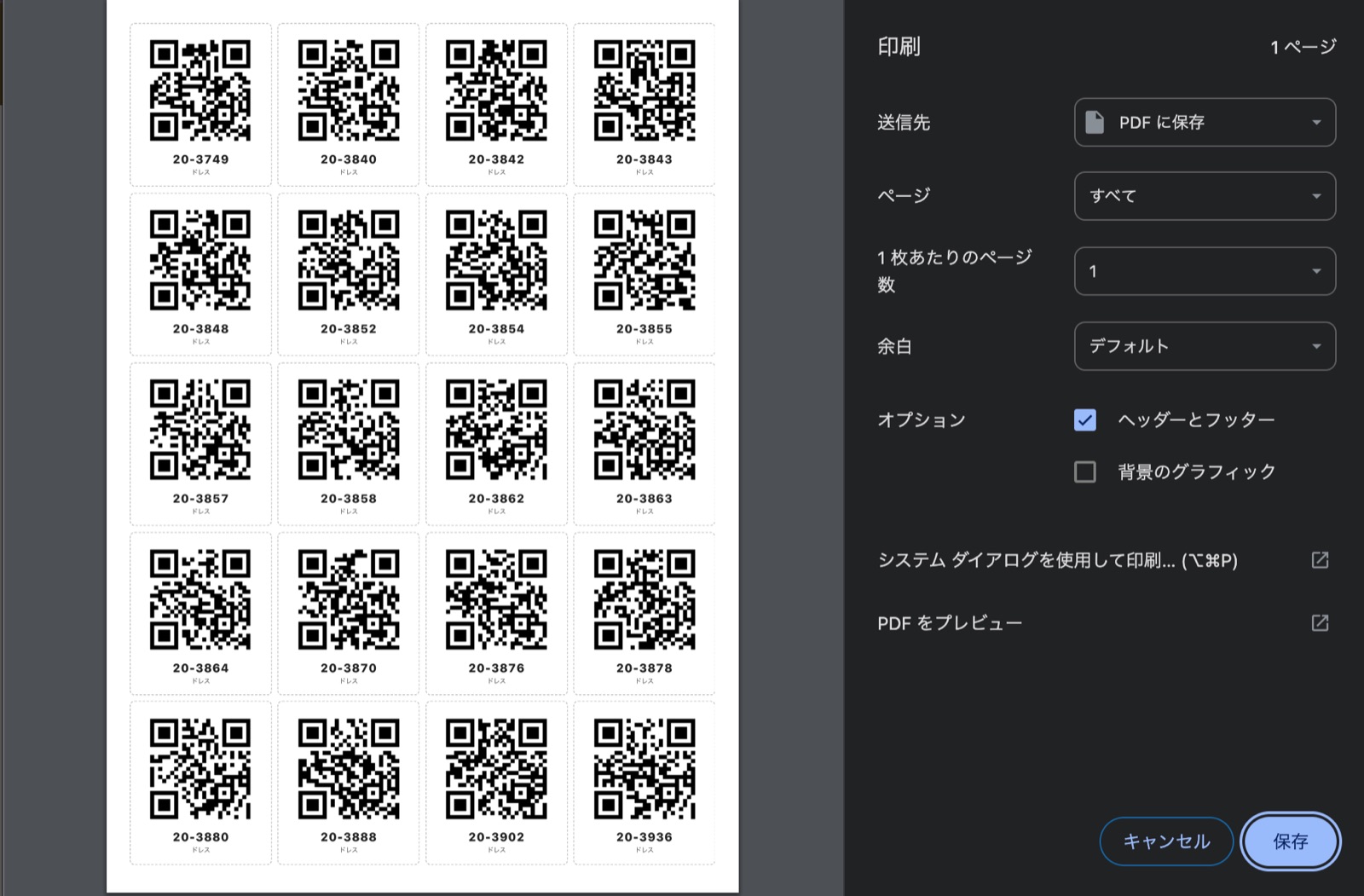The height and width of the screenshot is (896, 1364).
Task: Click the QR code labeled 20-3855
Action: pyautogui.click(x=644, y=260)
